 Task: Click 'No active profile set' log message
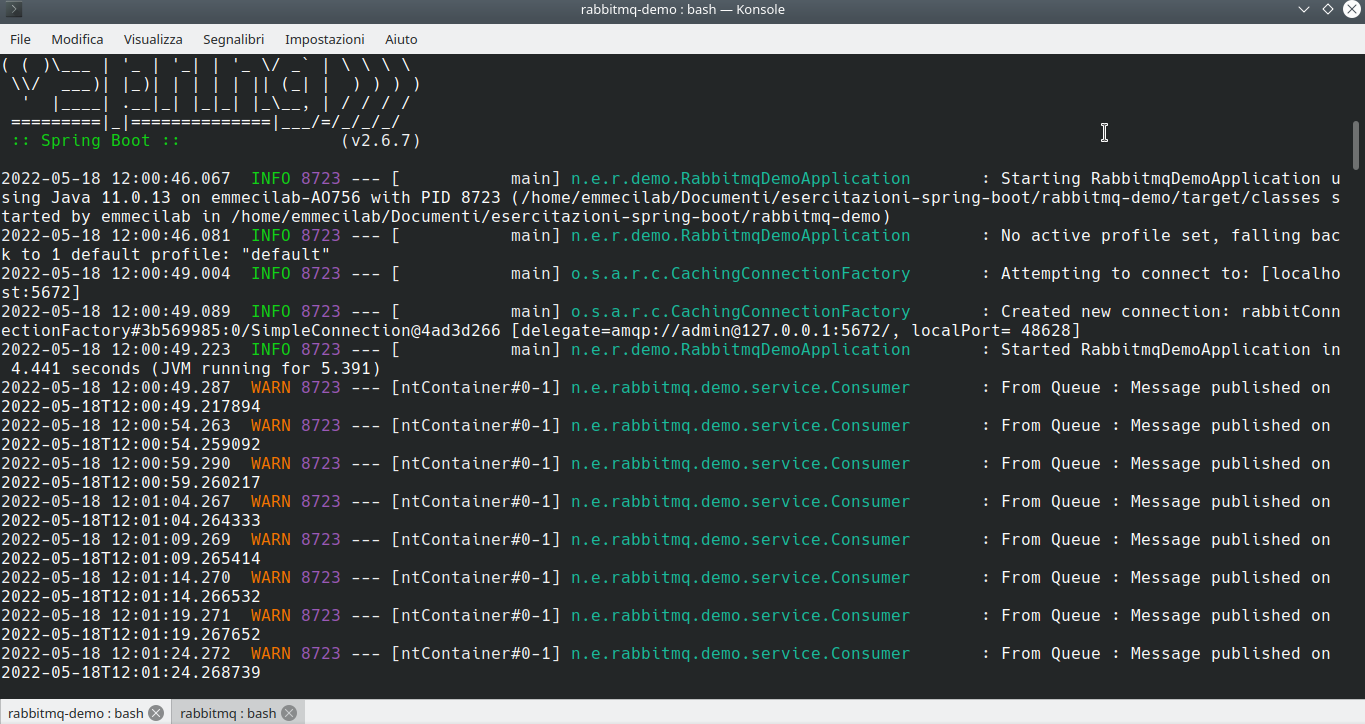click(1105, 236)
